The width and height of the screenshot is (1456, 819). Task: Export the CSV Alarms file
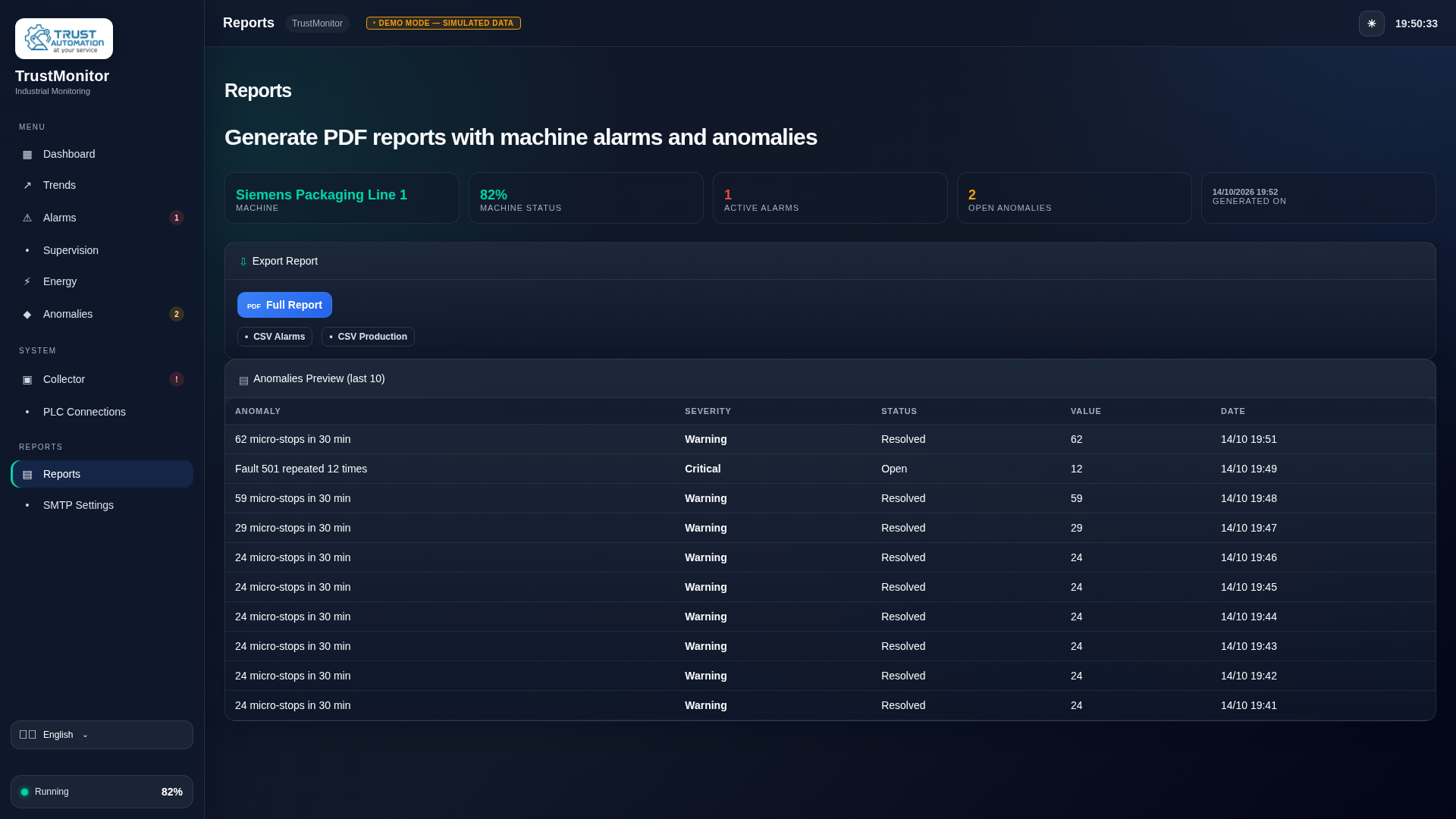[x=275, y=337]
